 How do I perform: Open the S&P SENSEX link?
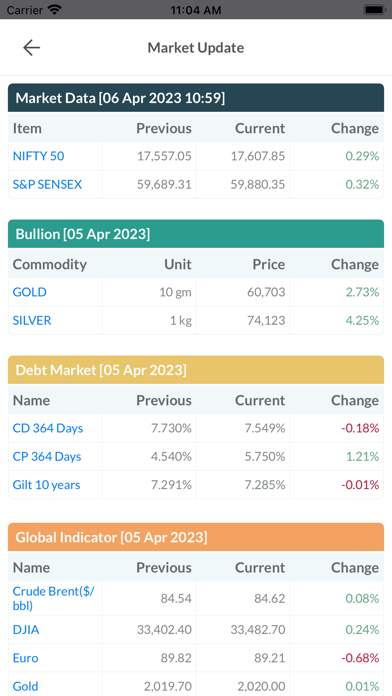(47, 184)
